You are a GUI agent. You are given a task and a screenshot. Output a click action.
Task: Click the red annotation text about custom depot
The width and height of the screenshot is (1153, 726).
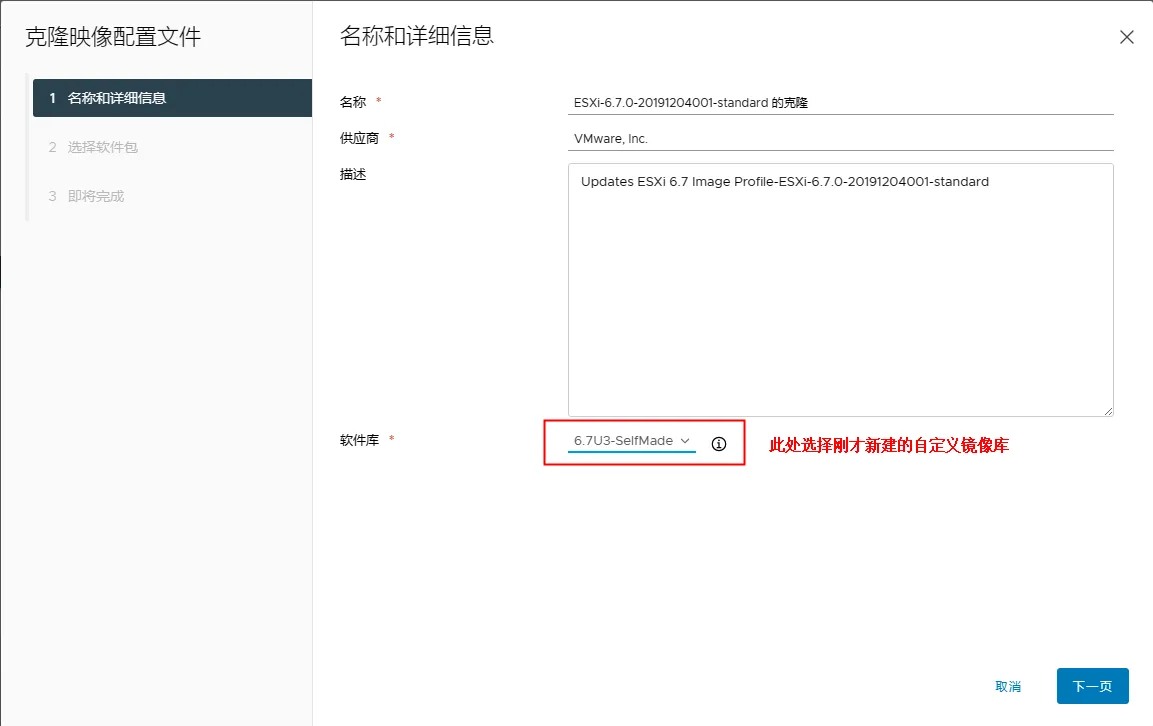pyautogui.click(x=888, y=446)
